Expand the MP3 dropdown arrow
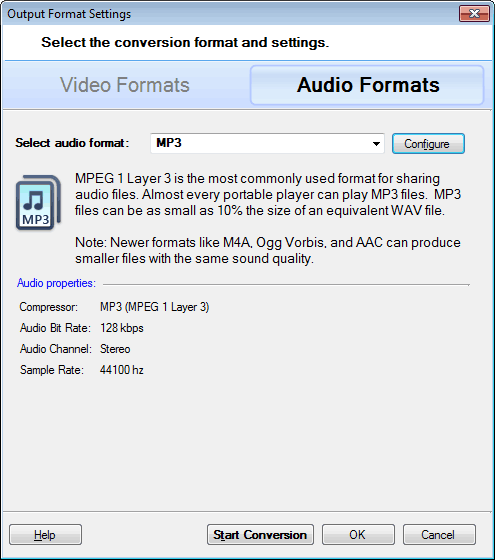Viewport: 495px width, 560px height. (376, 144)
